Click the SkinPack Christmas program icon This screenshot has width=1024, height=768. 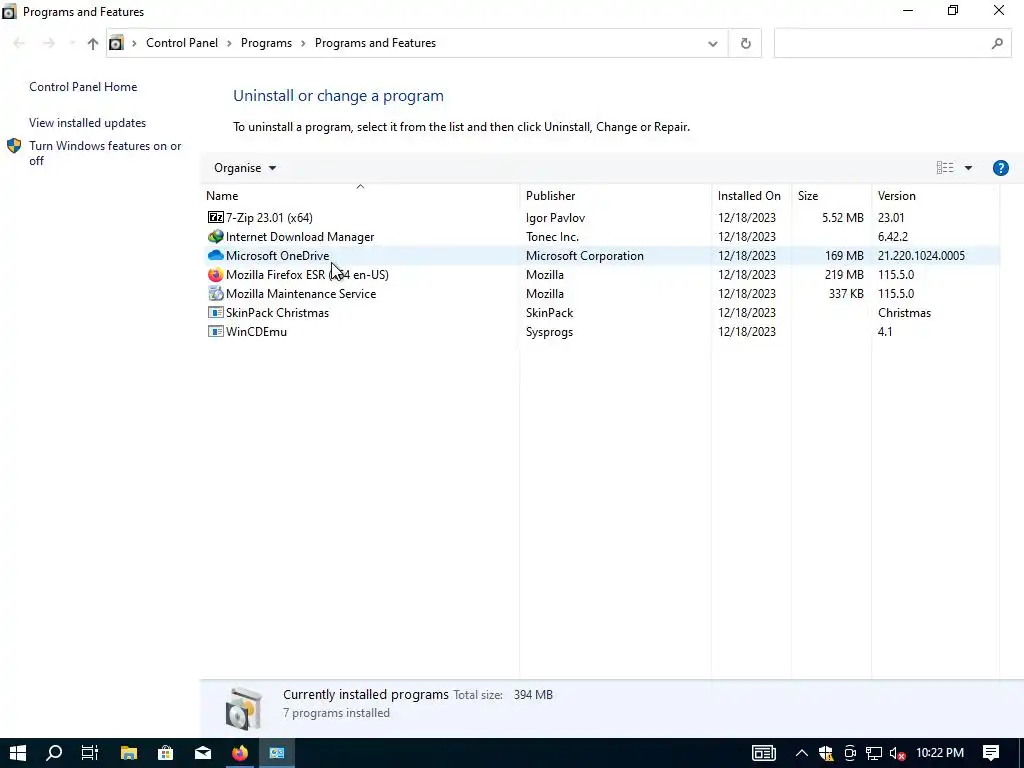[216, 312]
